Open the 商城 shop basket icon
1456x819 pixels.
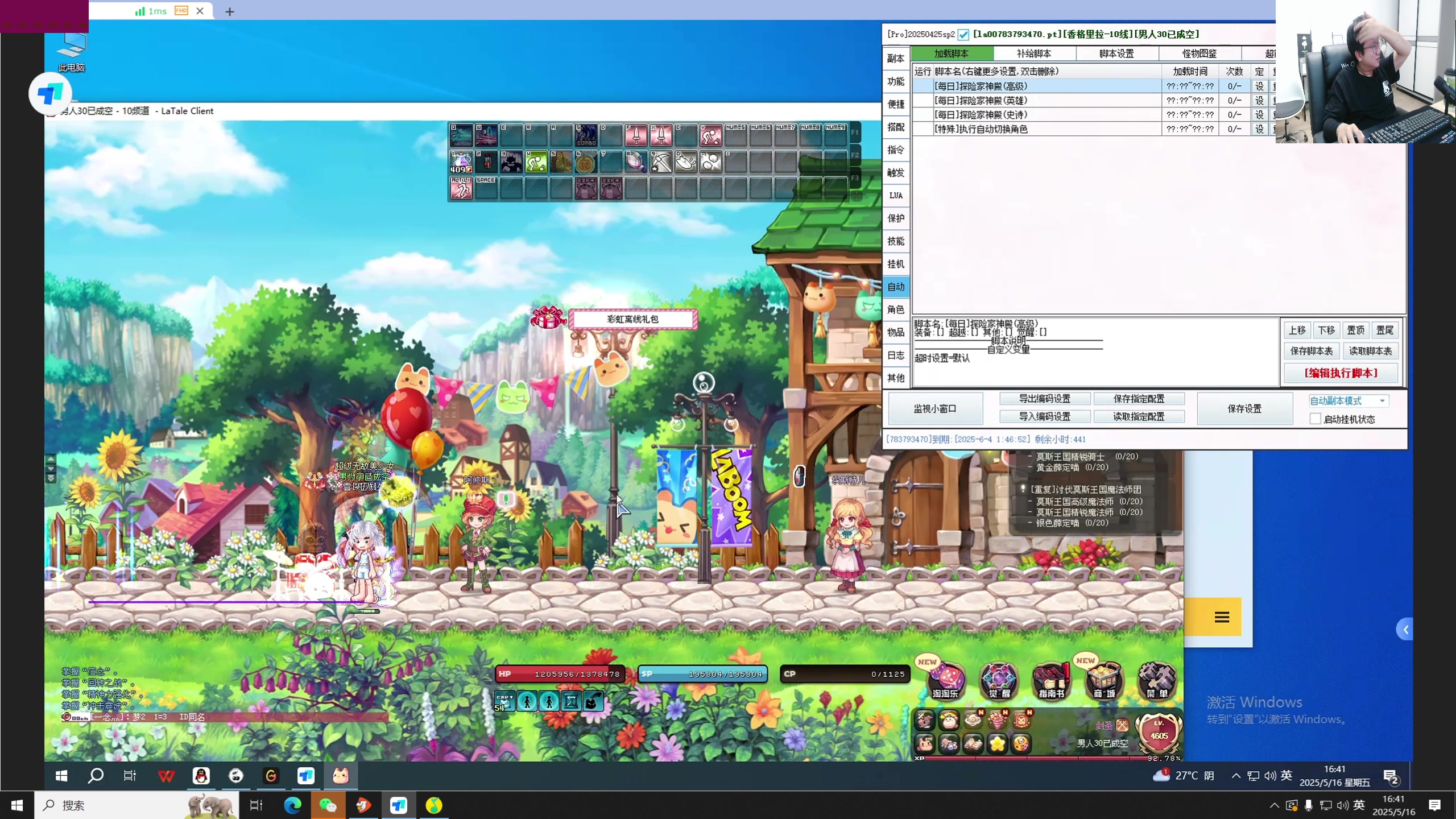pyautogui.click(x=1103, y=680)
